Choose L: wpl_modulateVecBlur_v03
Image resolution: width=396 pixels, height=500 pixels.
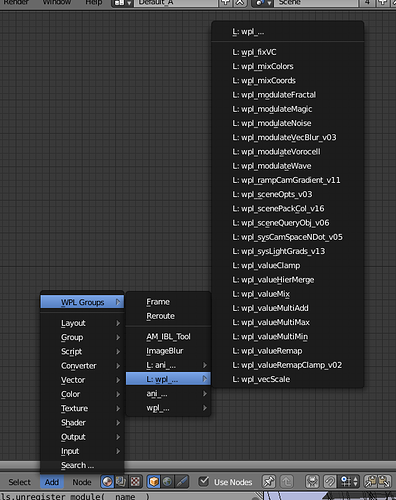pos(288,137)
